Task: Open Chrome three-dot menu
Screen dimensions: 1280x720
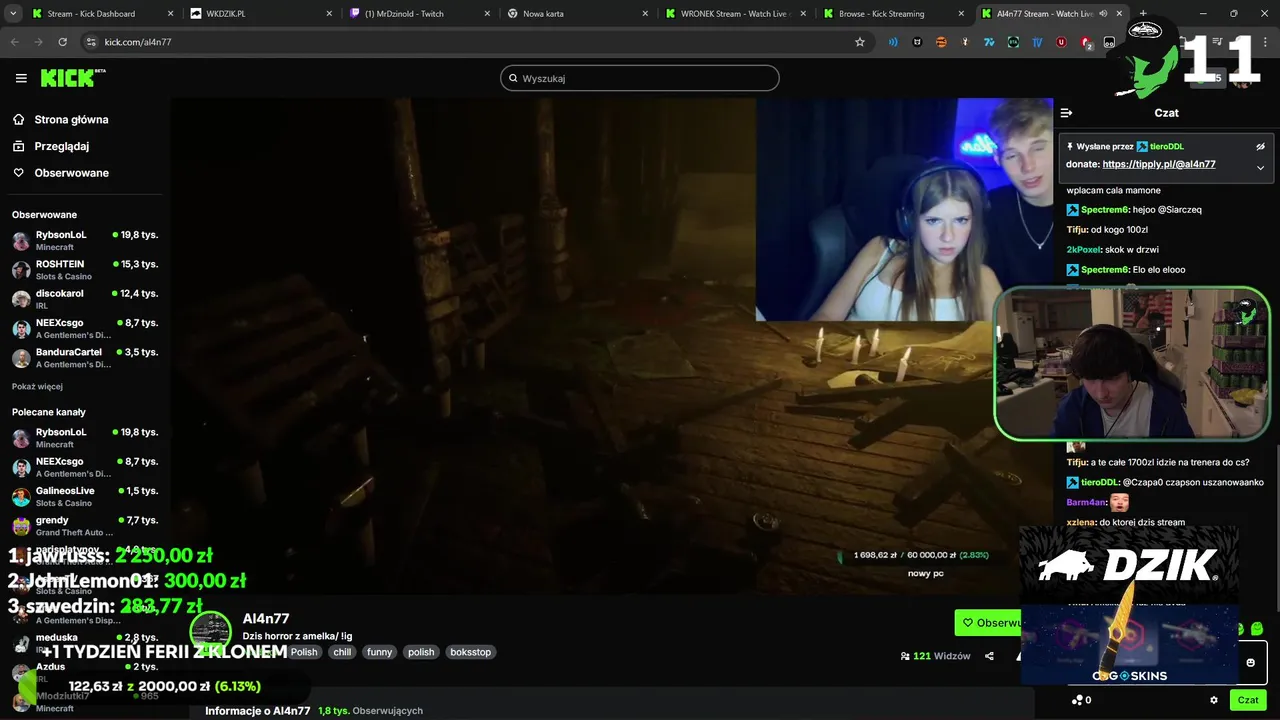Action: tap(1265, 42)
